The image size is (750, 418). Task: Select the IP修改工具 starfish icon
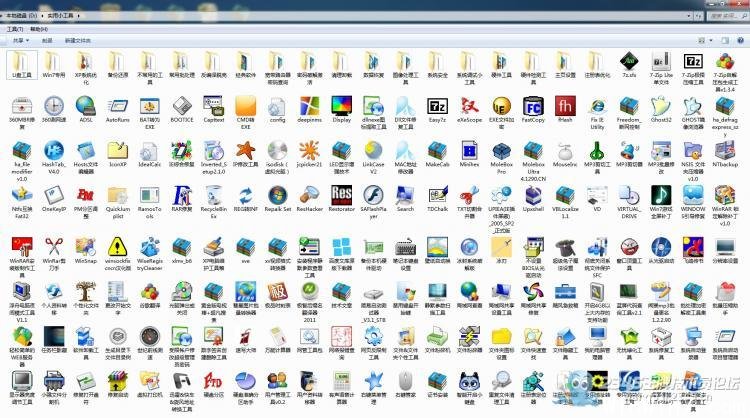point(245,151)
